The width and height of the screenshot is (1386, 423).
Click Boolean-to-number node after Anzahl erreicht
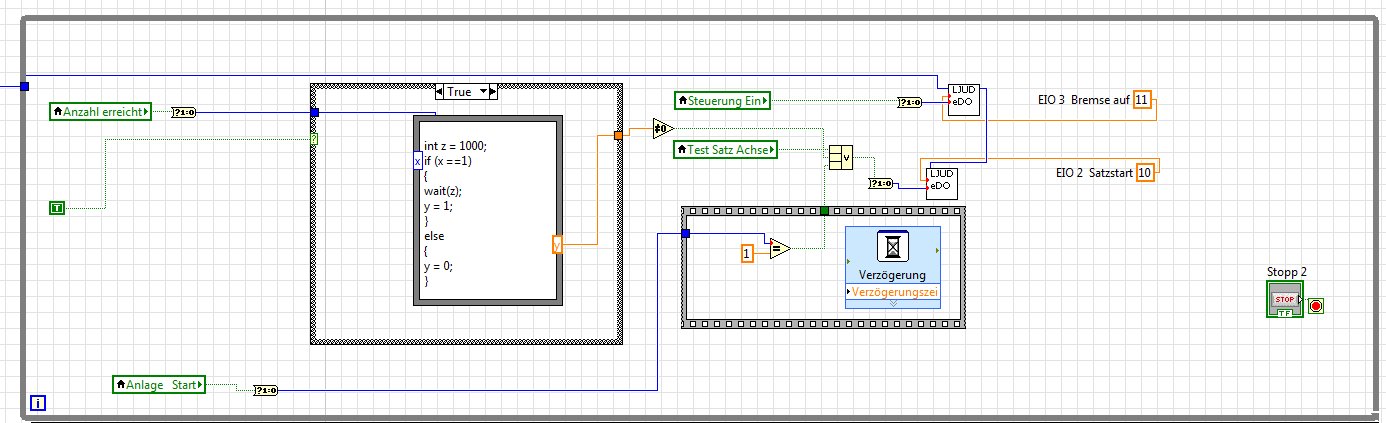184,112
